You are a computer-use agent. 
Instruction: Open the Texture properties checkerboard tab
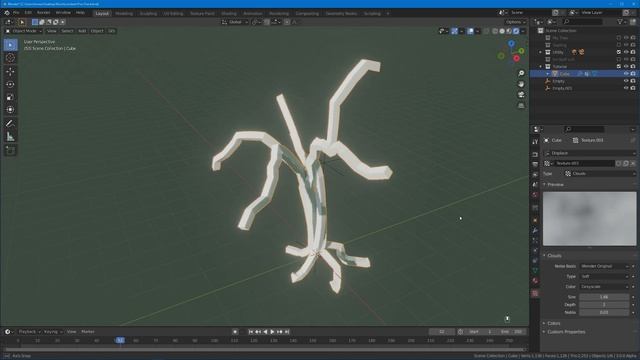[x=535, y=293]
